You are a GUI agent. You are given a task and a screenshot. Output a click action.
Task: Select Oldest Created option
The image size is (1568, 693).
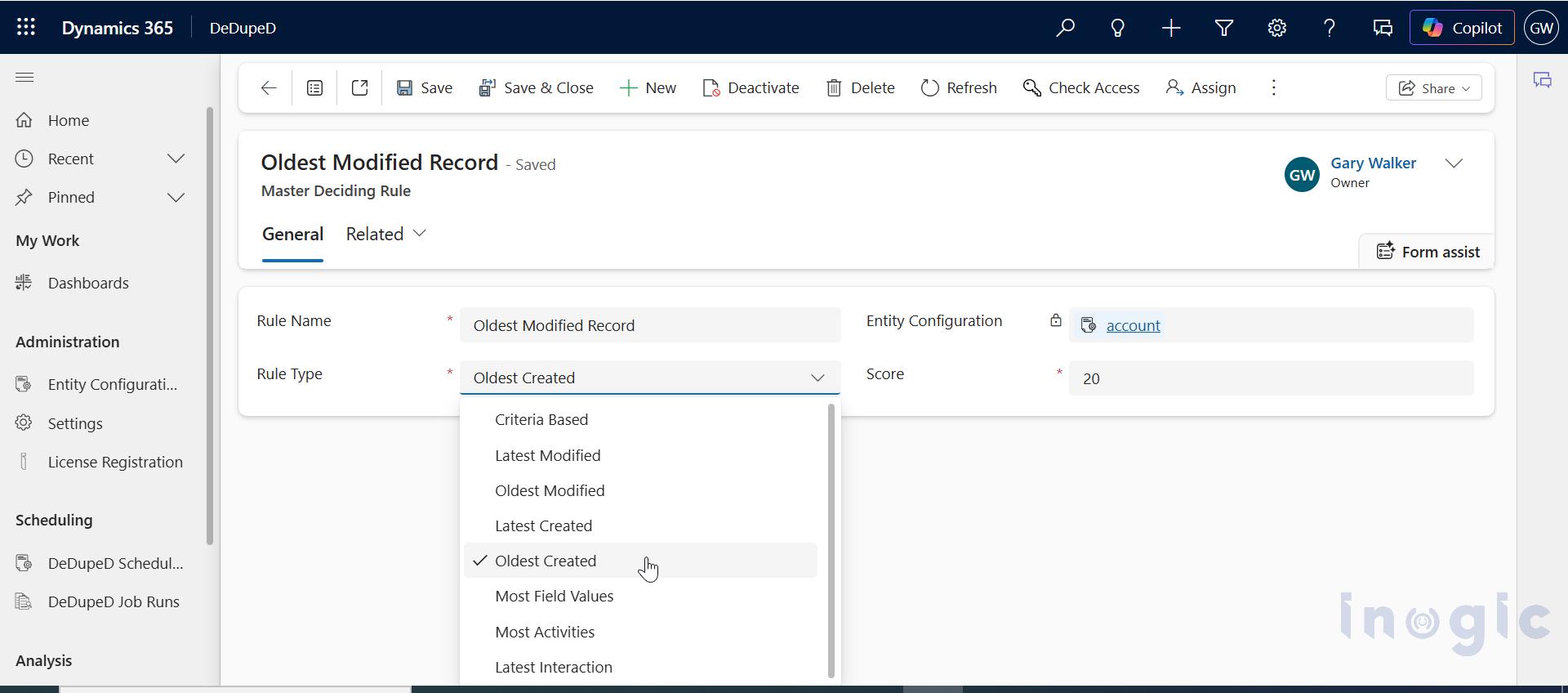(x=640, y=561)
